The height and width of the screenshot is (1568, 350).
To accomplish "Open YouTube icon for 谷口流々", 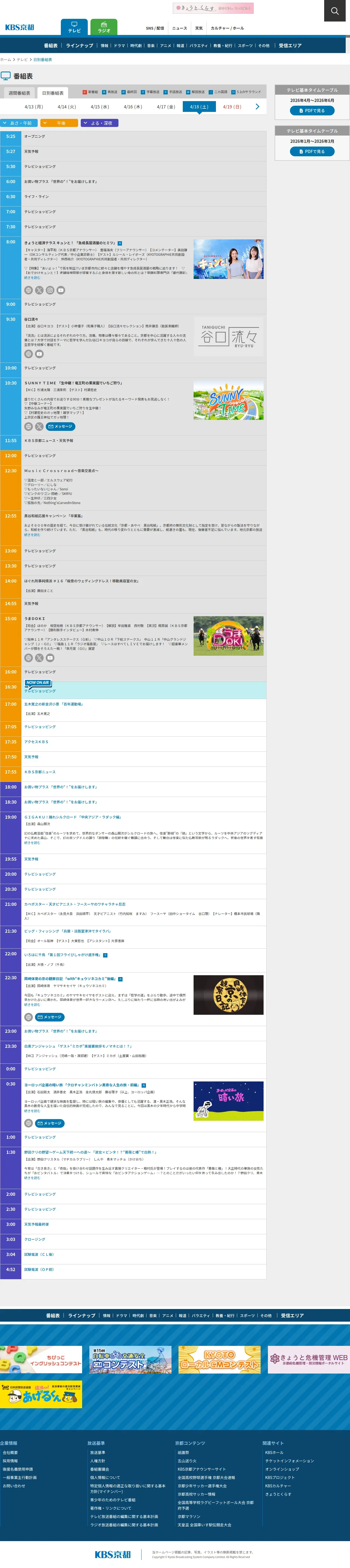I will (x=39, y=354).
